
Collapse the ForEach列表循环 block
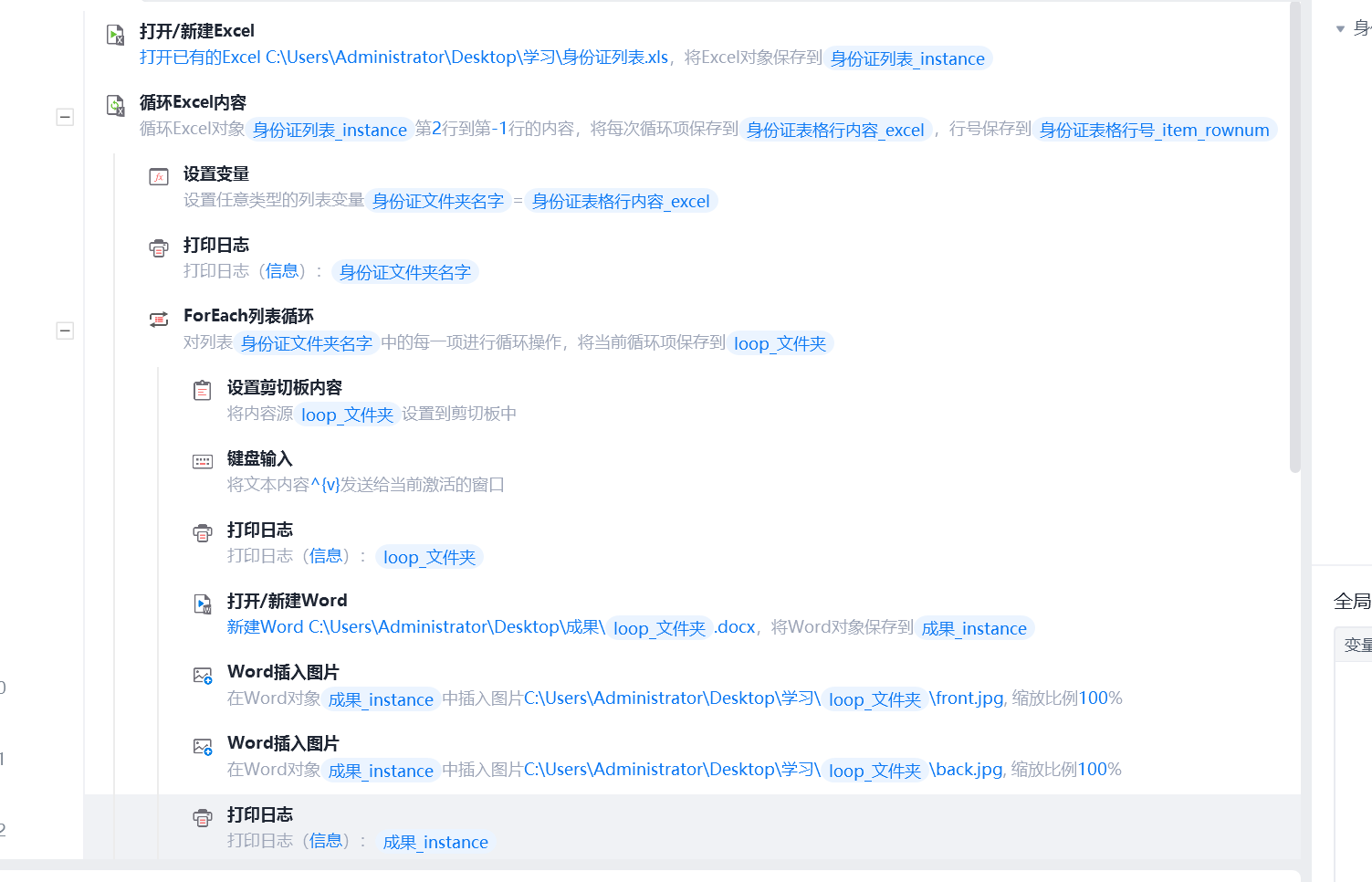point(65,331)
